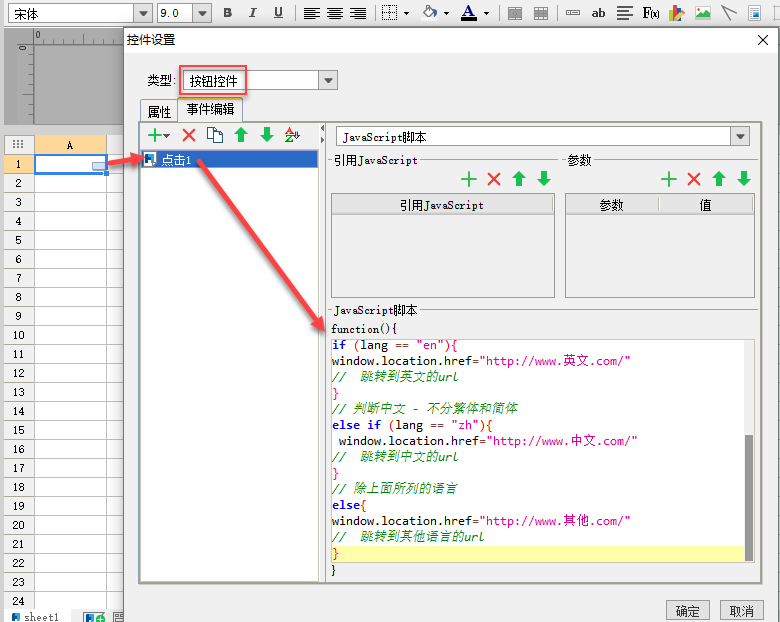
Task: Delete the selected event with red X
Action: click(x=189, y=135)
